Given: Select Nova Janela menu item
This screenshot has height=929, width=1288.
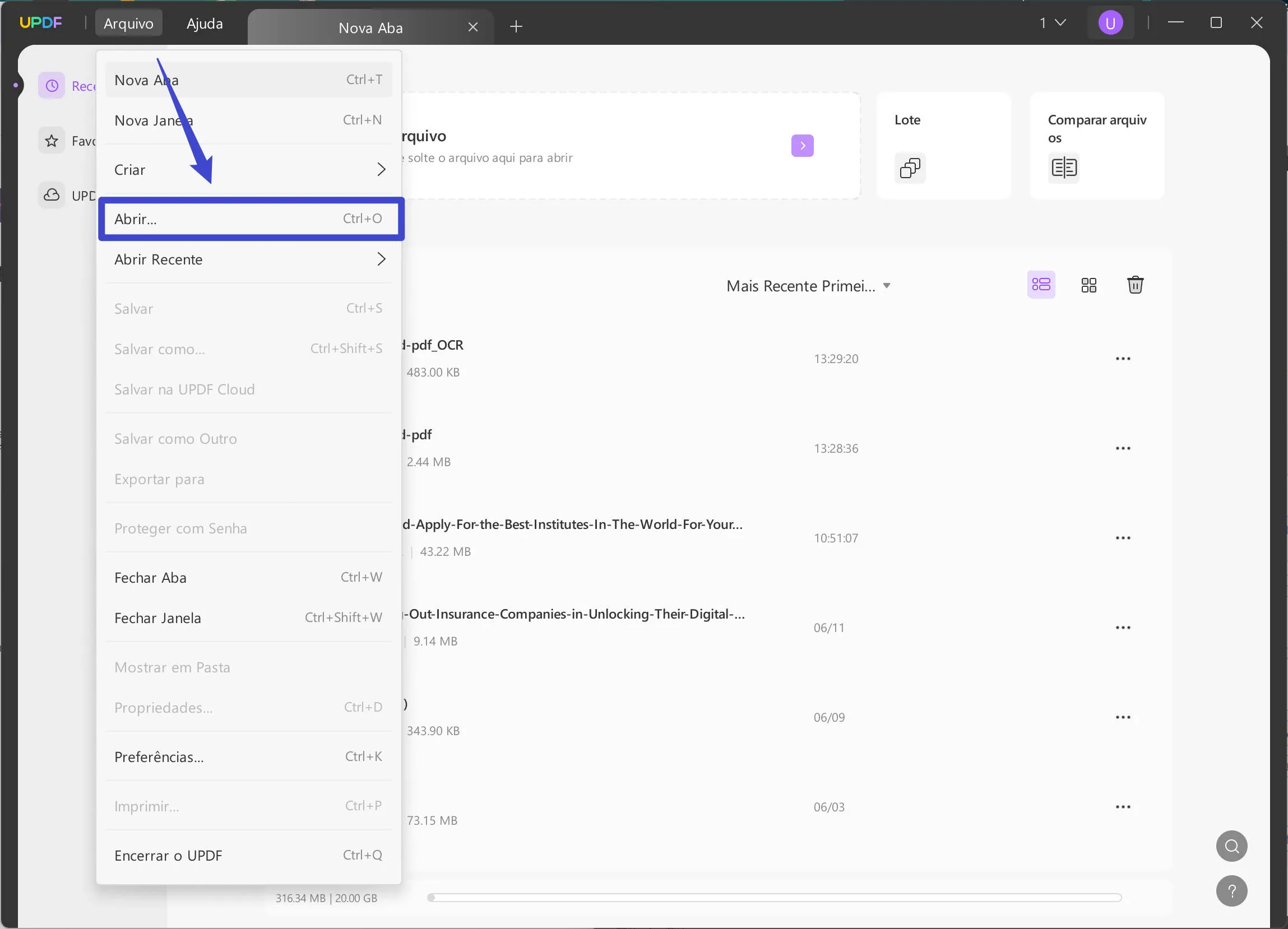Looking at the screenshot, I should point(250,120).
